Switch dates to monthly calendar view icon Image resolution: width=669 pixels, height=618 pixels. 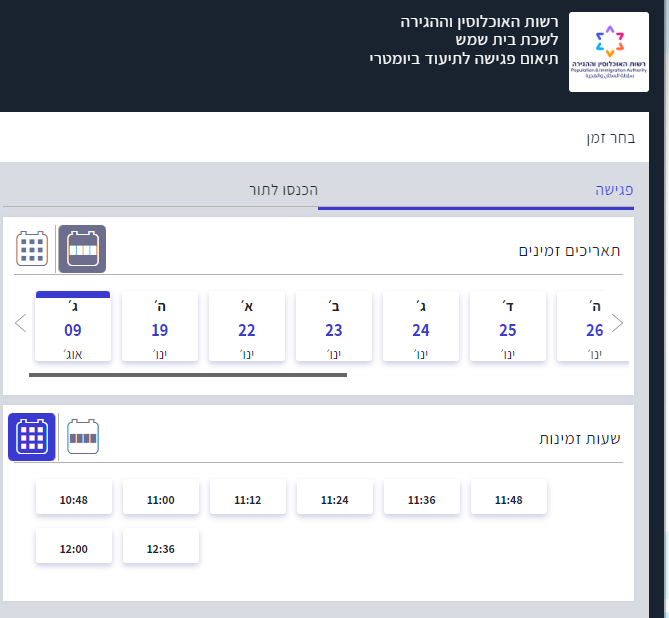pos(32,249)
